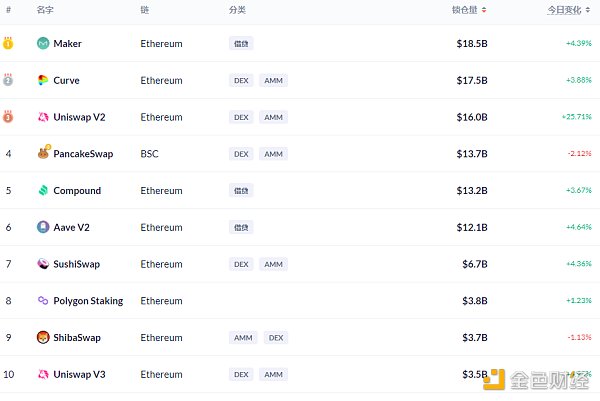600x401 pixels.
Task: Sort by the 锁仓量 column arrows
Action: pyautogui.click(x=484, y=10)
